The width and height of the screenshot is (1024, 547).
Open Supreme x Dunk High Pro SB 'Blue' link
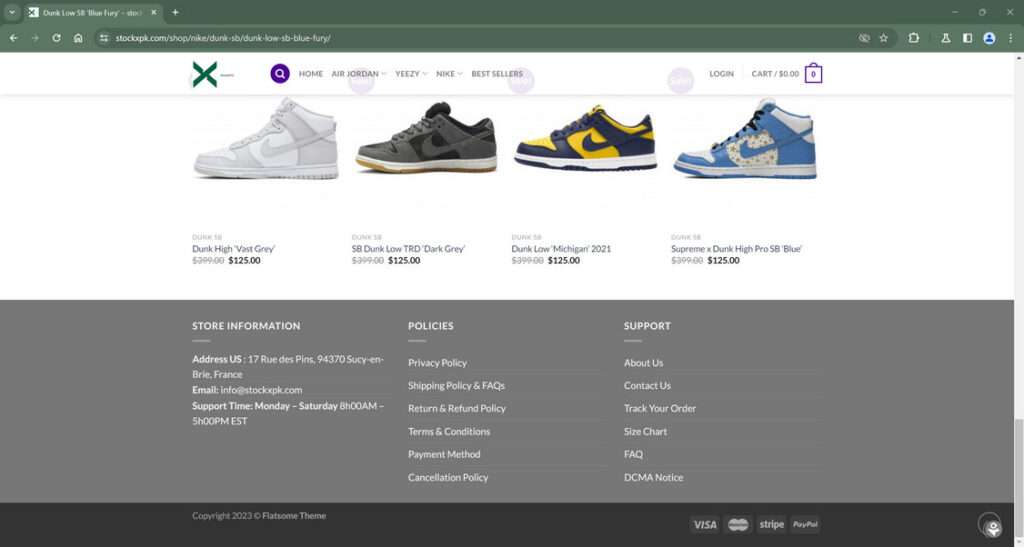pos(736,249)
